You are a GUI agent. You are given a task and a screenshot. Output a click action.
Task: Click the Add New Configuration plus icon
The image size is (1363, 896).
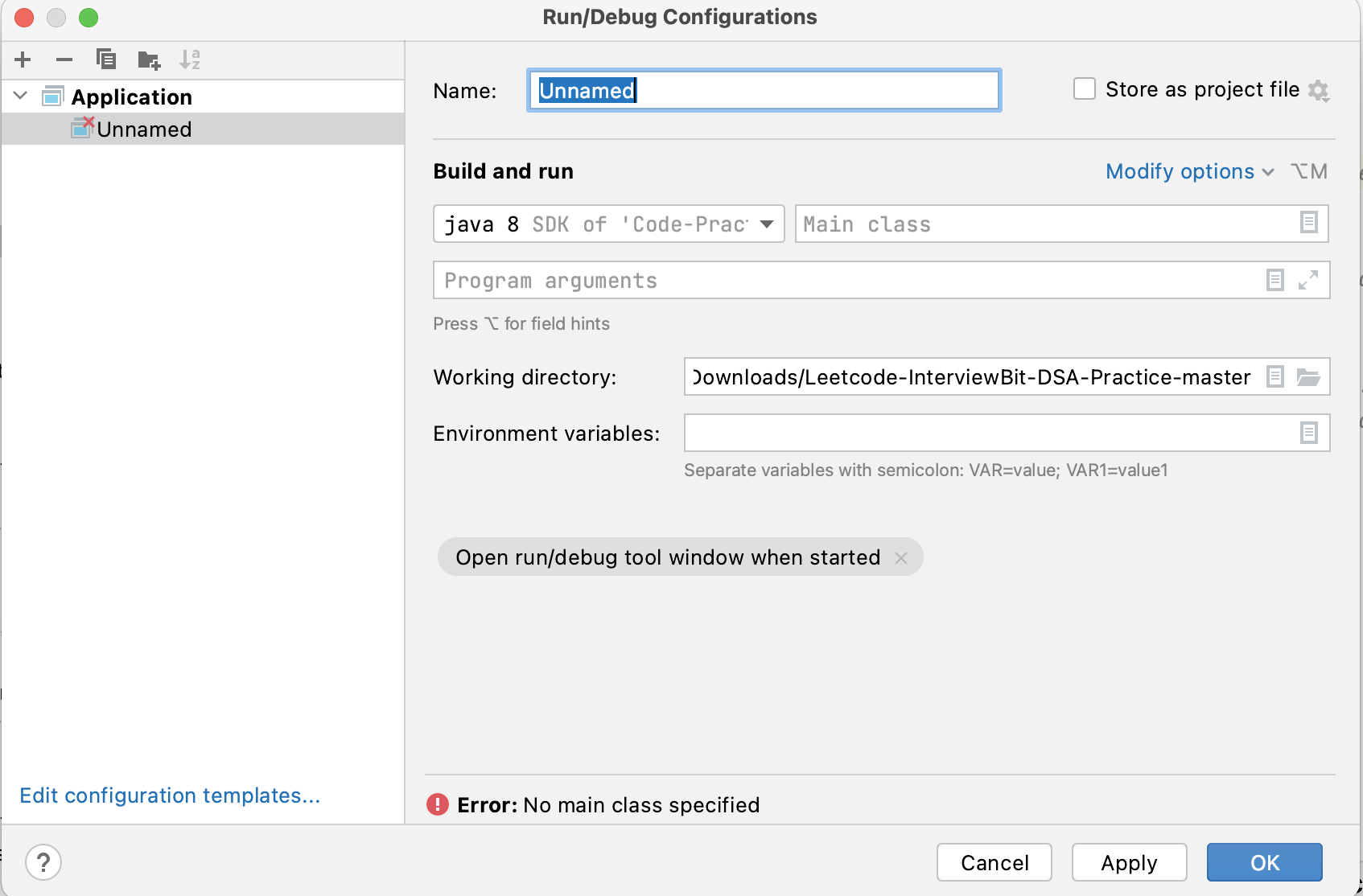point(23,60)
